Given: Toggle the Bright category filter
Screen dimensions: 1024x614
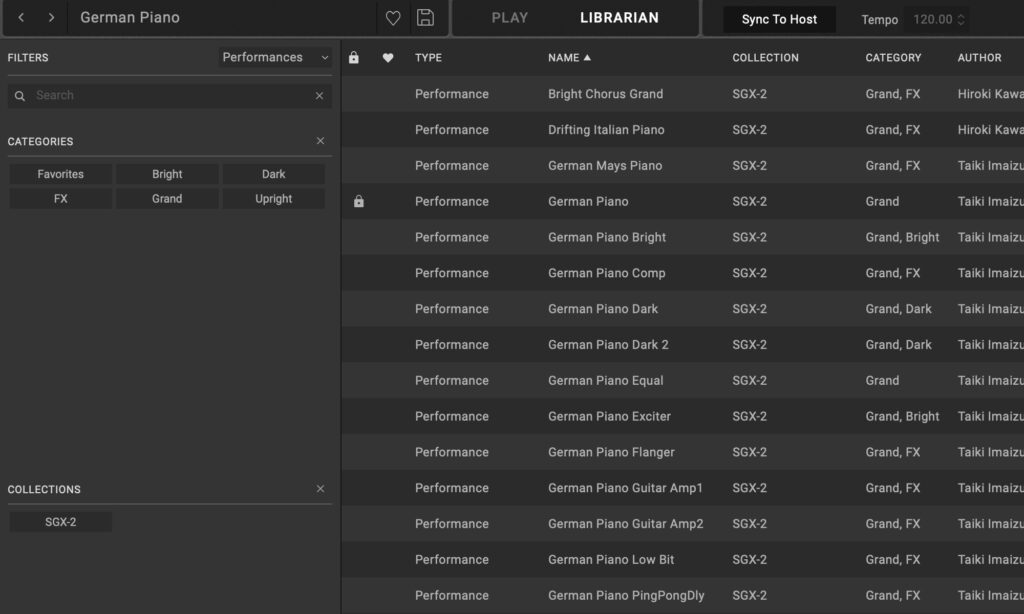Looking at the screenshot, I should [167, 174].
